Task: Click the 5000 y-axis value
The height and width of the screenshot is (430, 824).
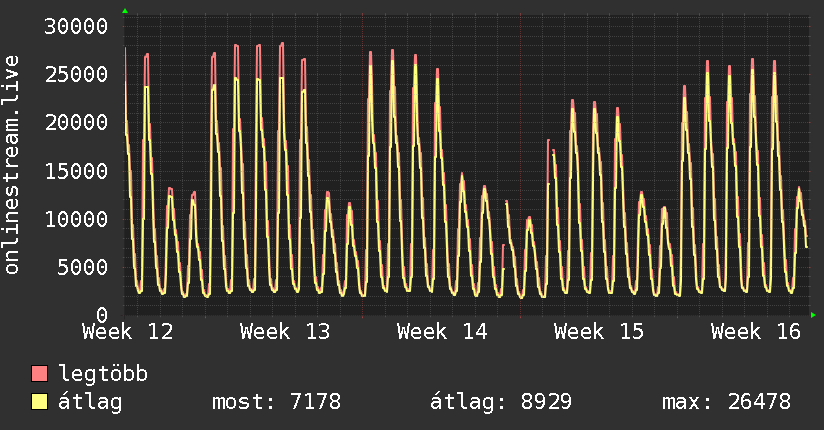Action: click(x=83, y=268)
